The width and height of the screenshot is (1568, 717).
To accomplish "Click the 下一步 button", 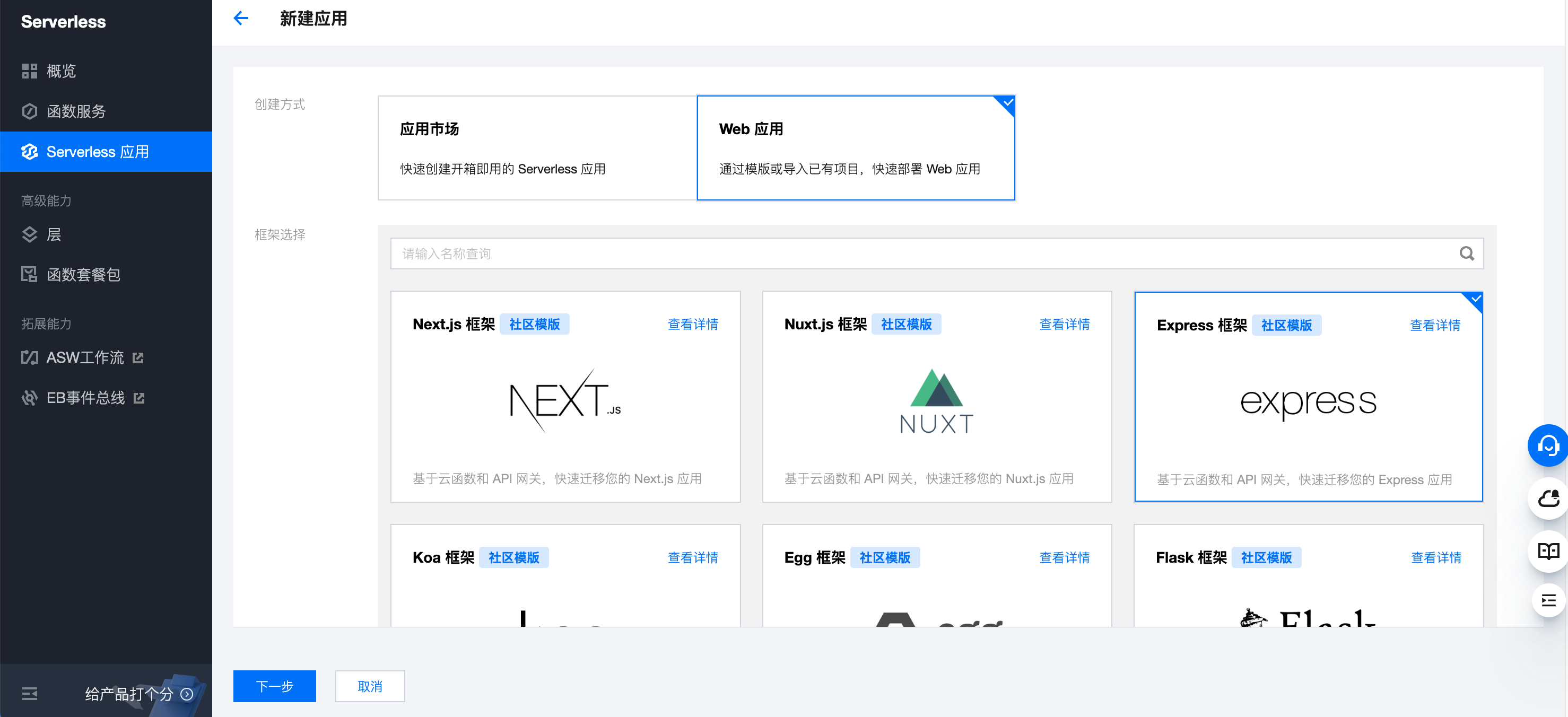I will (275, 686).
